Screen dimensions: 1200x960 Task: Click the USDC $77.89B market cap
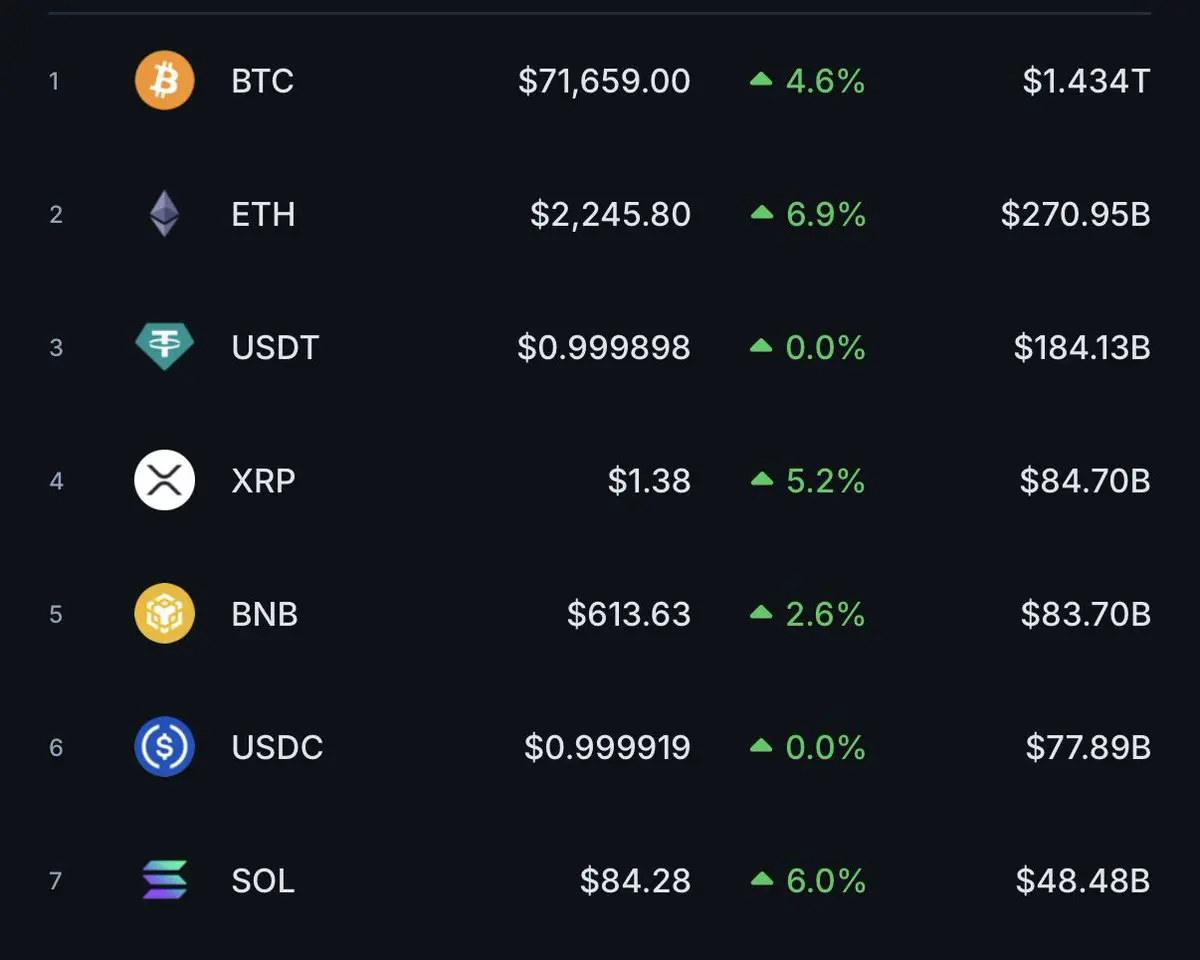pyautogui.click(x=1088, y=747)
